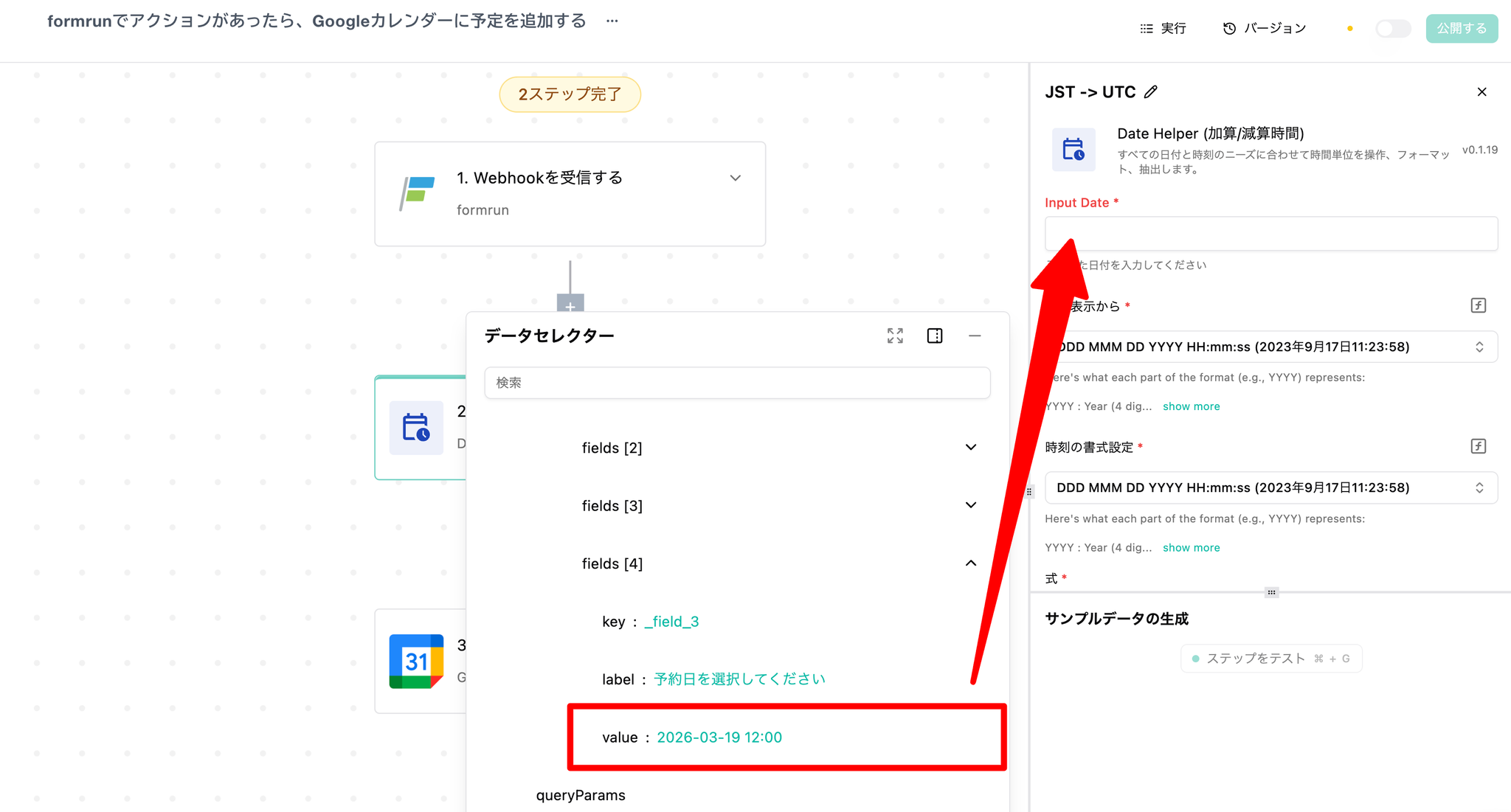The width and height of the screenshot is (1511, 812).
Task: Toggle the flow publish switch
Action: click(x=1393, y=29)
